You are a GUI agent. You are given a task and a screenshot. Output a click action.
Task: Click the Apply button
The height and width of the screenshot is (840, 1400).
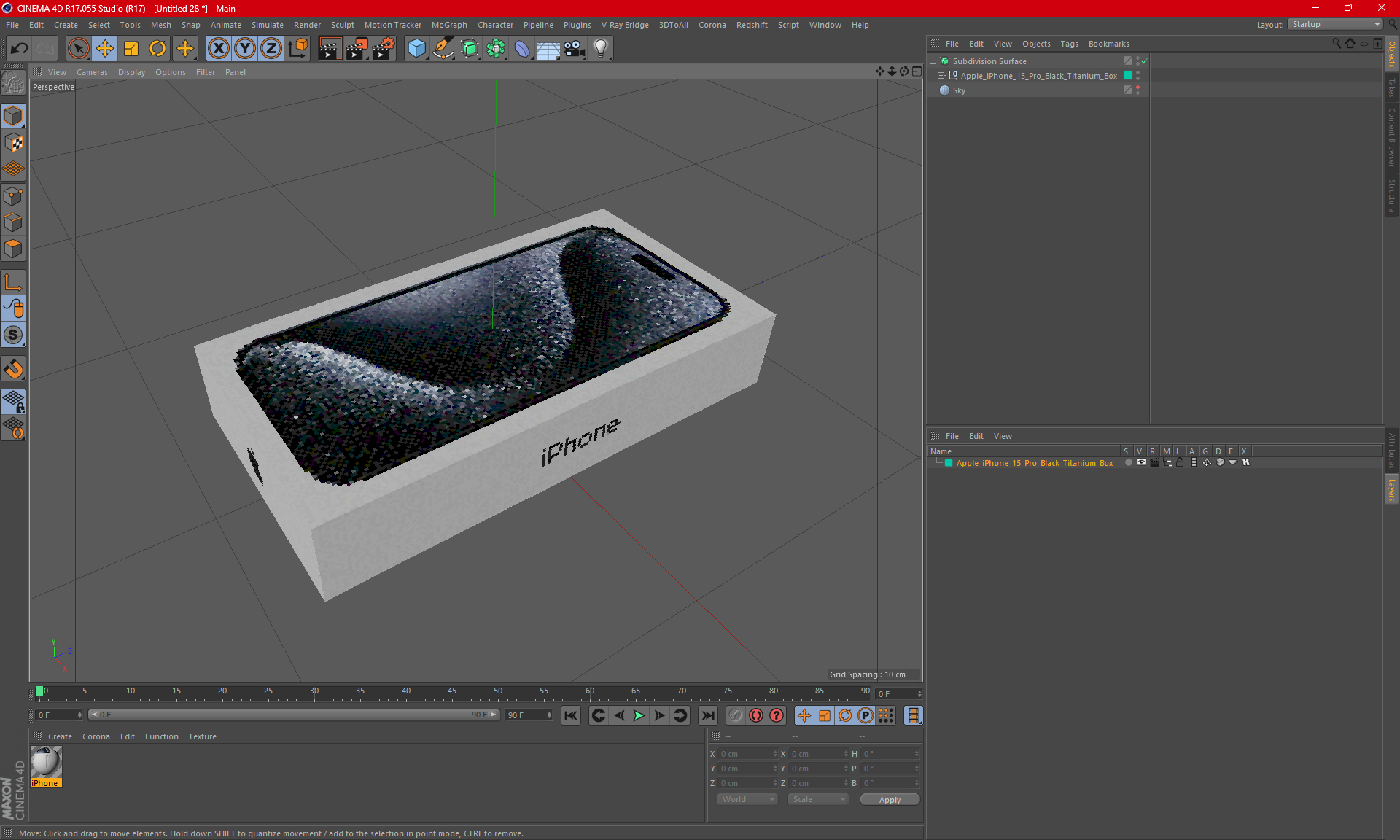click(890, 800)
